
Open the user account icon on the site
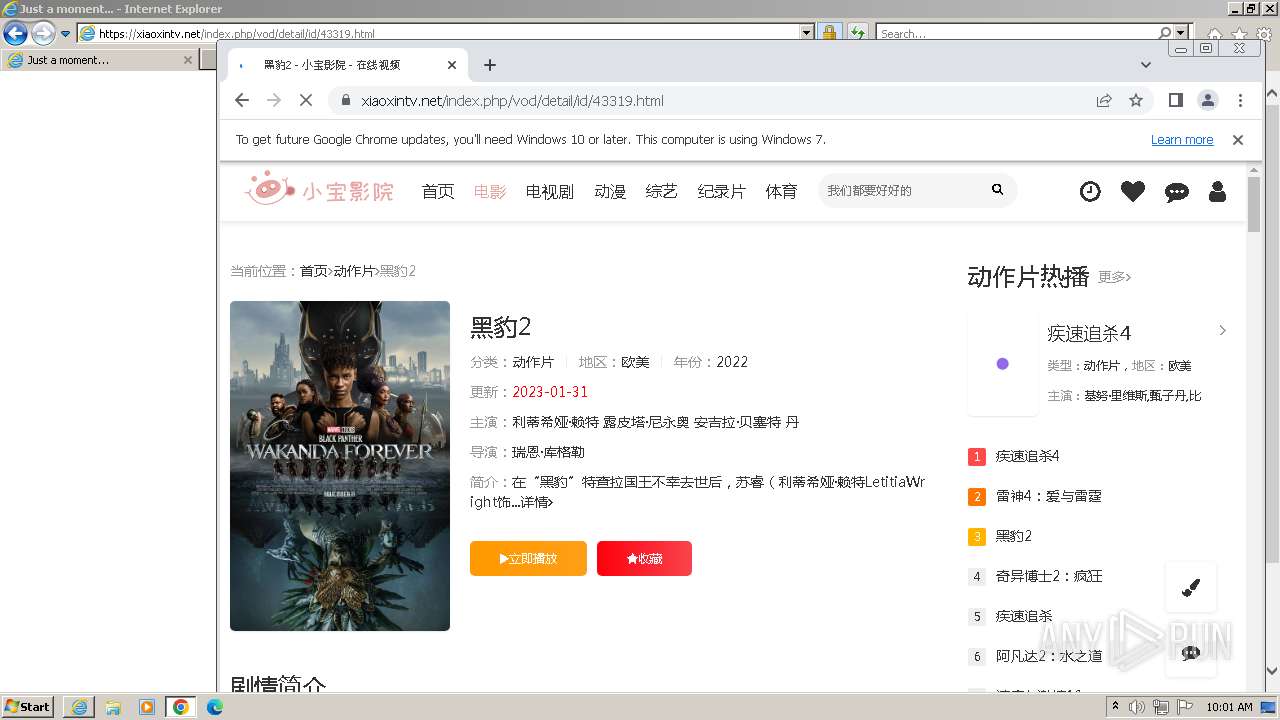[1217, 191]
